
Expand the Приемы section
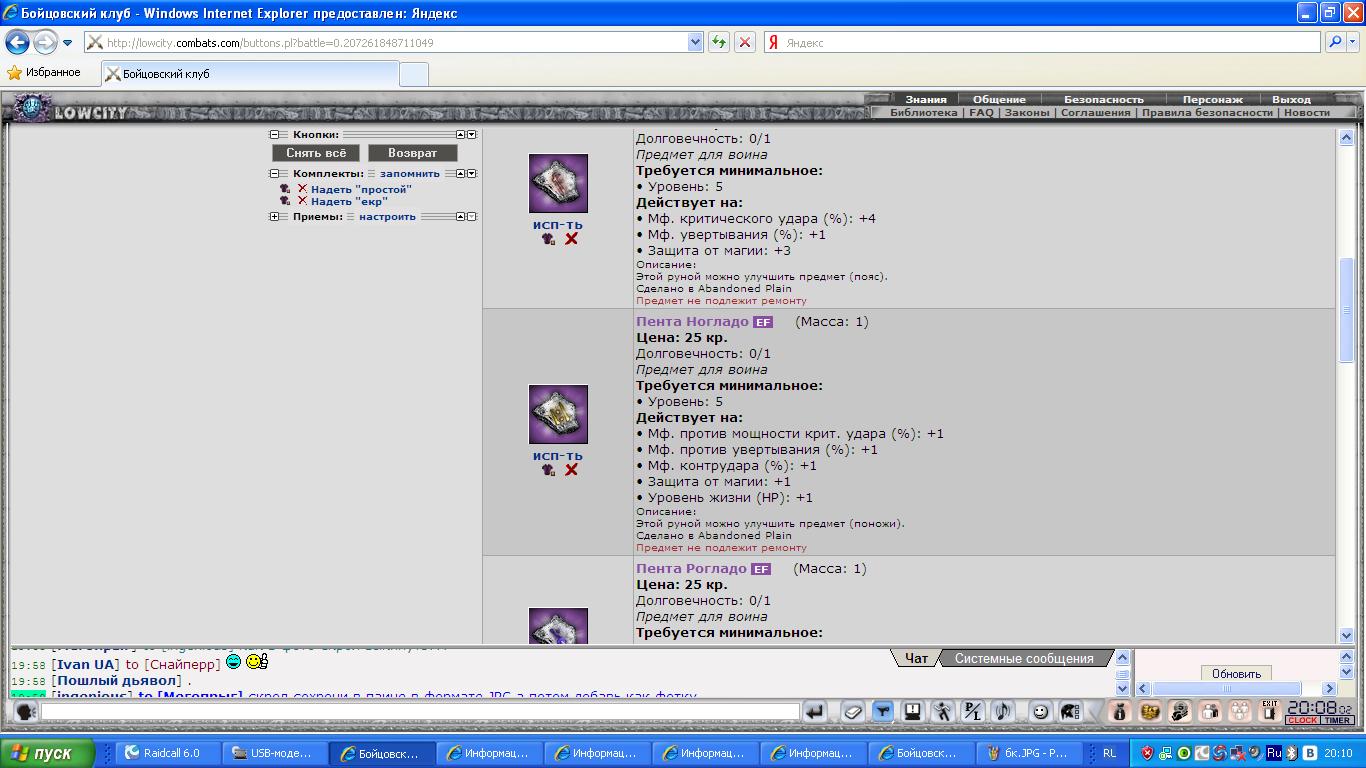pos(274,216)
